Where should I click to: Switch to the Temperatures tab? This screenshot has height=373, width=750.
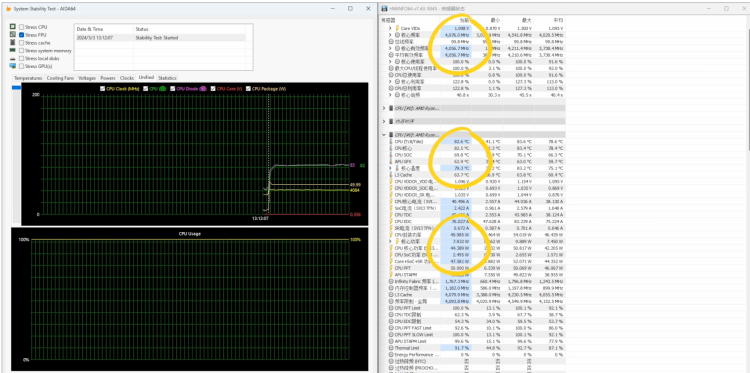tap(28, 78)
